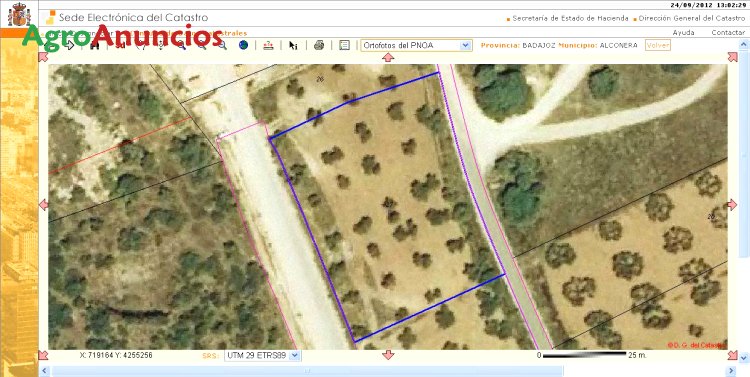The image size is (750, 377).
Task: Click the zoom magnifier tool
Action: coord(222,45)
